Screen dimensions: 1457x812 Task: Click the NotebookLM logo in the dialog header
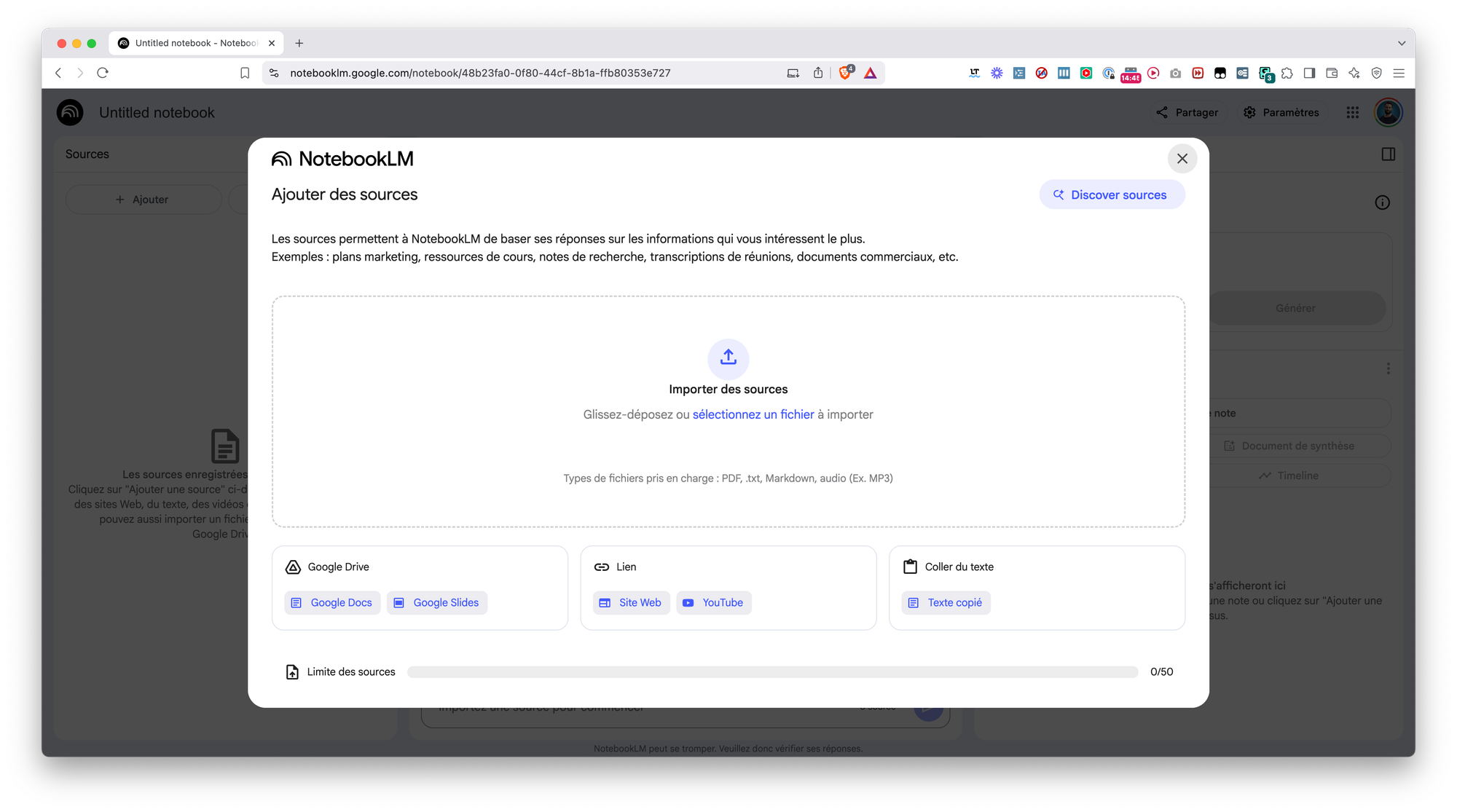pyautogui.click(x=342, y=159)
